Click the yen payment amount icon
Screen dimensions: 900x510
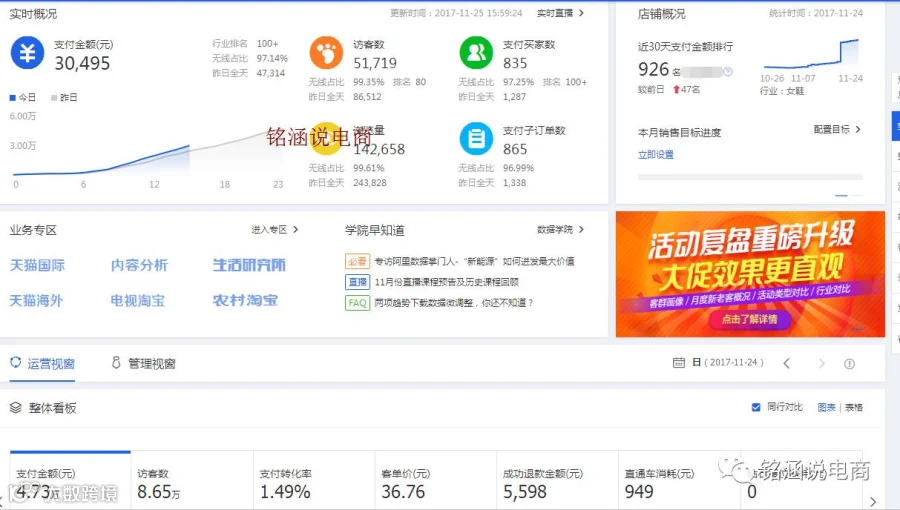coord(28,53)
